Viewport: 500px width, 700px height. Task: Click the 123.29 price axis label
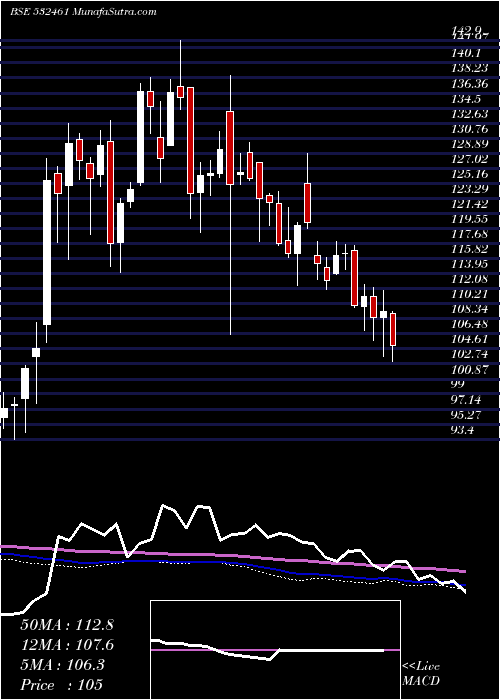(x=468, y=189)
